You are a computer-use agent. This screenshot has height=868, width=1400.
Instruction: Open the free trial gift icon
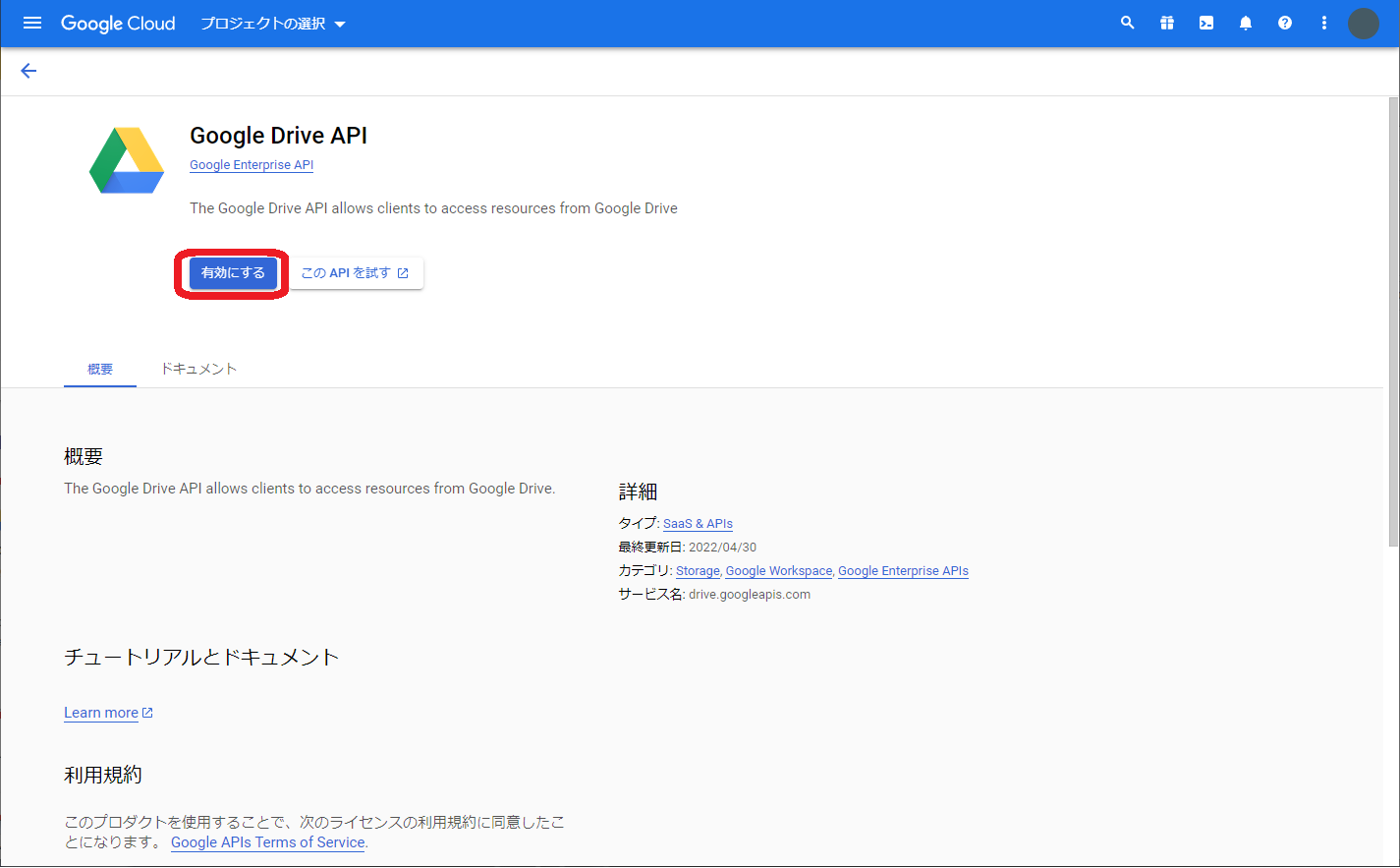click(1166, 22)
